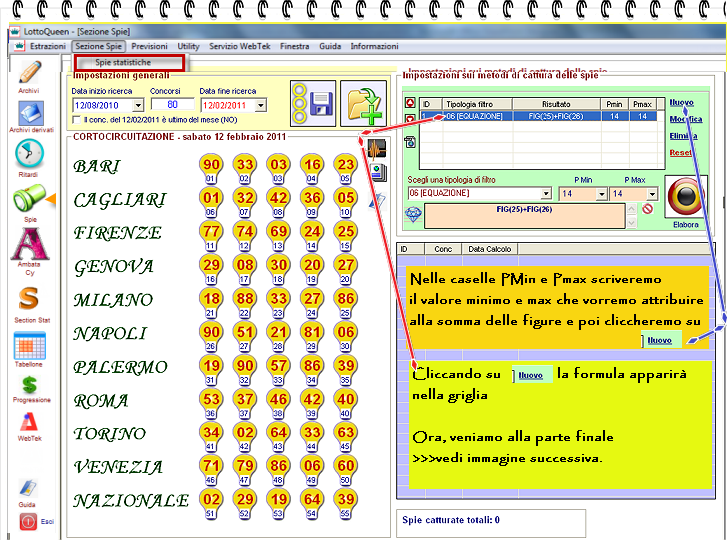This screenshot has width=727, height=540.
Task: Open the Ambata Cy icon
Action: point(30,244)
